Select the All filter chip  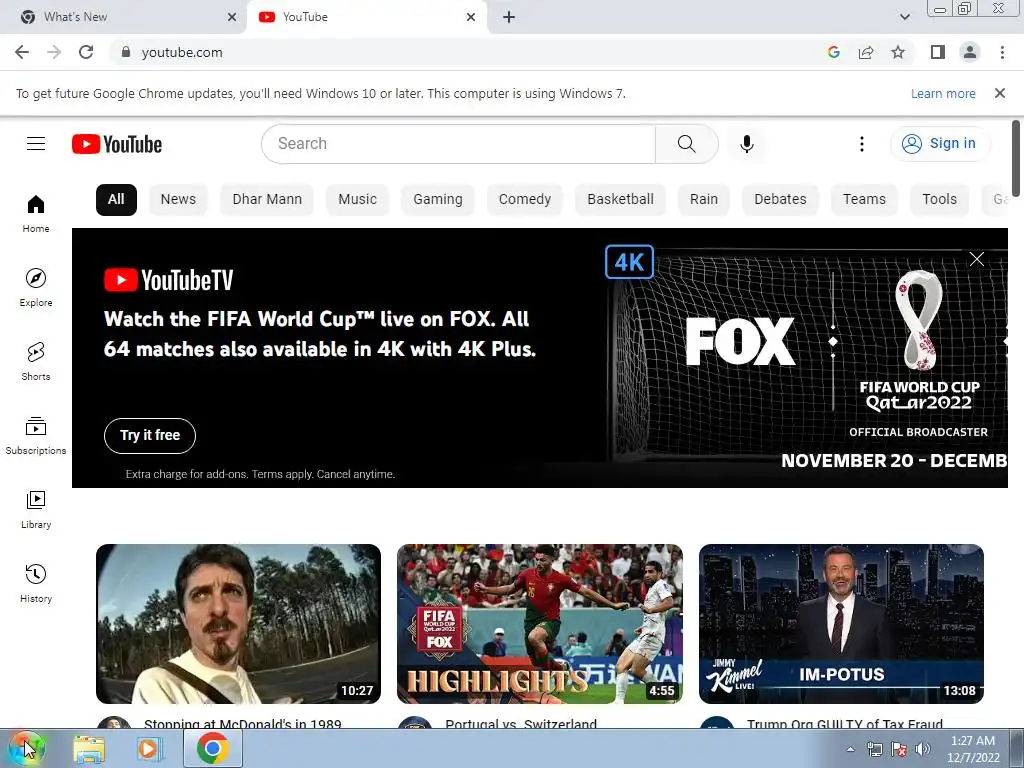tap(116, 200)
